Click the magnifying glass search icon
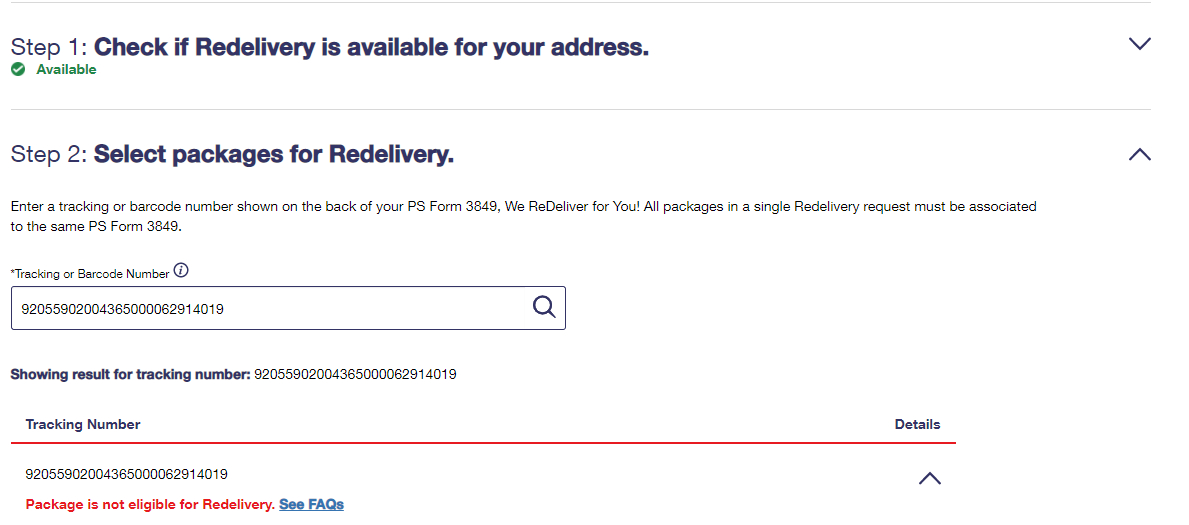The height and width of the screenshot is (525, 1189). (544, 307)
